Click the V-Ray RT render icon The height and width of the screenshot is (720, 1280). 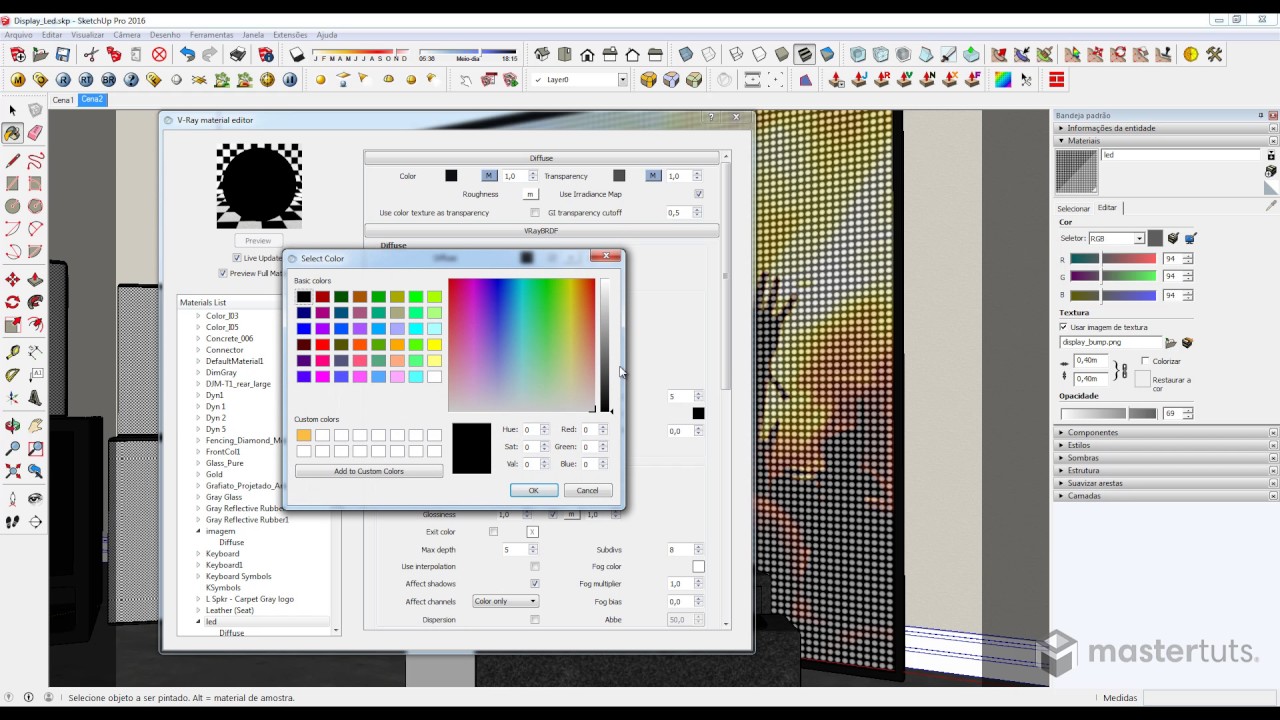pos(86,80)
